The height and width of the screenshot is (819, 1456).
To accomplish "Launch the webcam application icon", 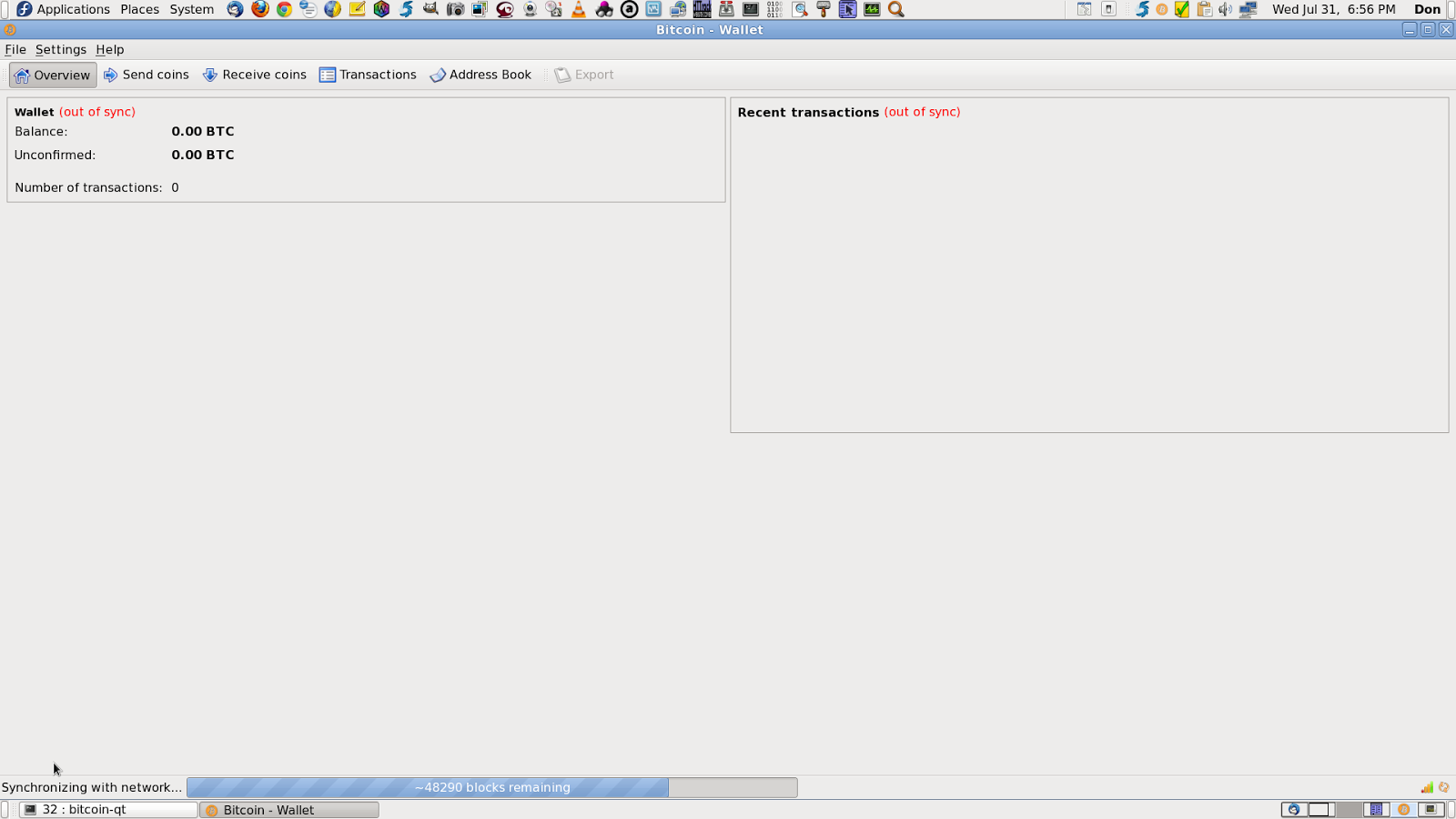I will pyautogui.click(x=530, y=9).
